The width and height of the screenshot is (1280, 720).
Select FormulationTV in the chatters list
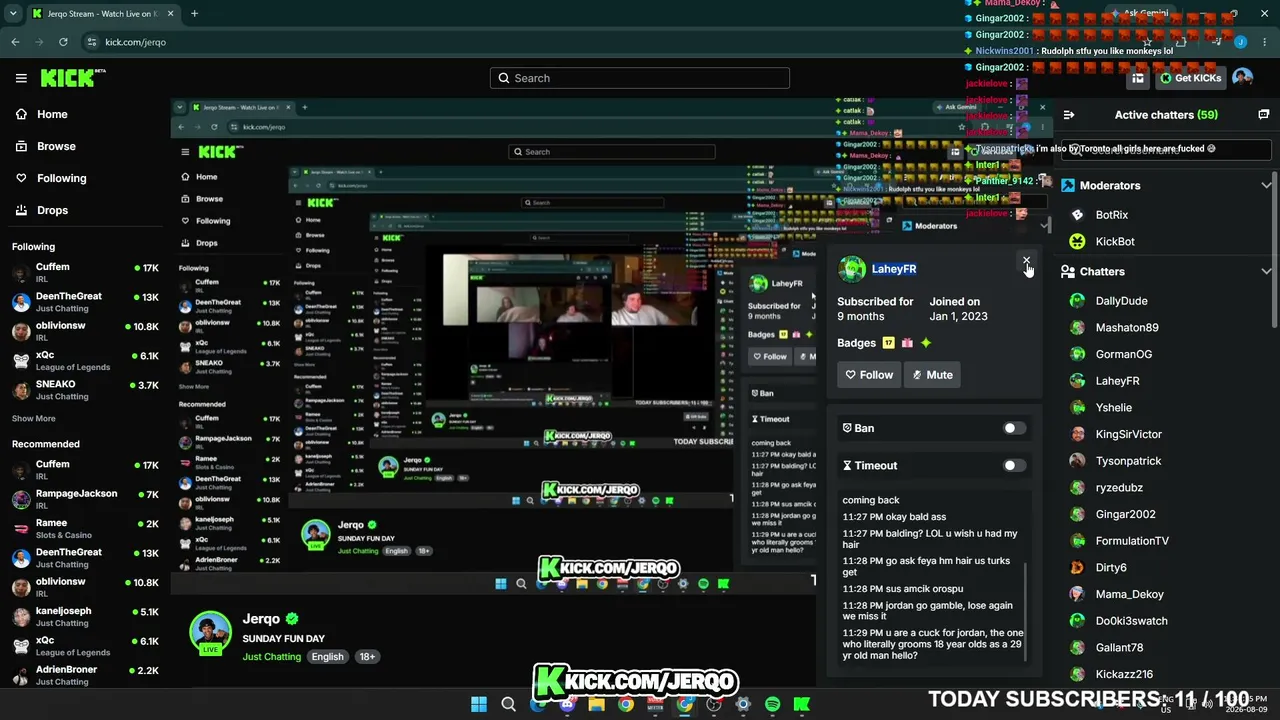point(1132,541)
